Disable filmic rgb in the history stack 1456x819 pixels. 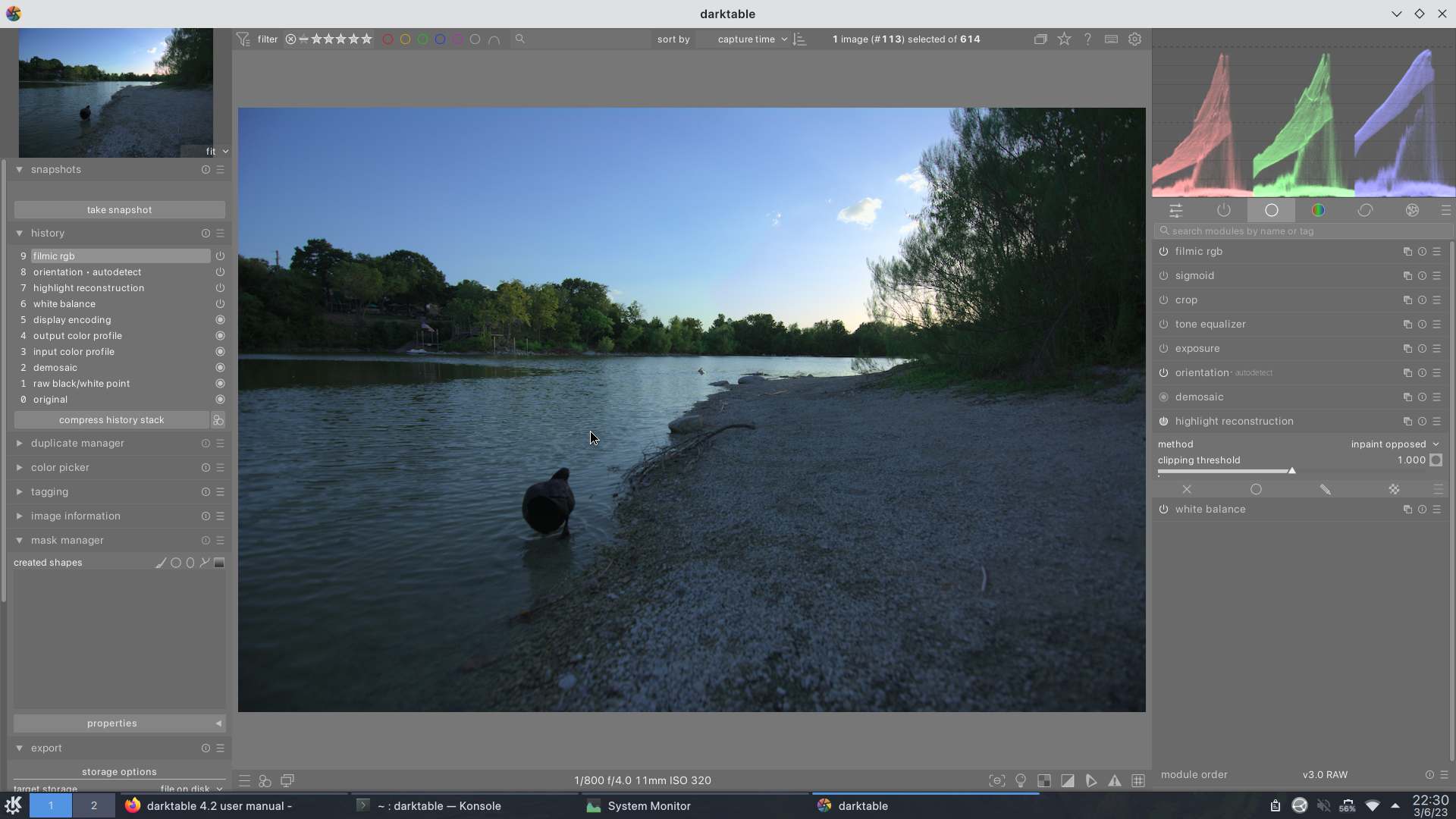pyautogui.click(x=219, y=256)
